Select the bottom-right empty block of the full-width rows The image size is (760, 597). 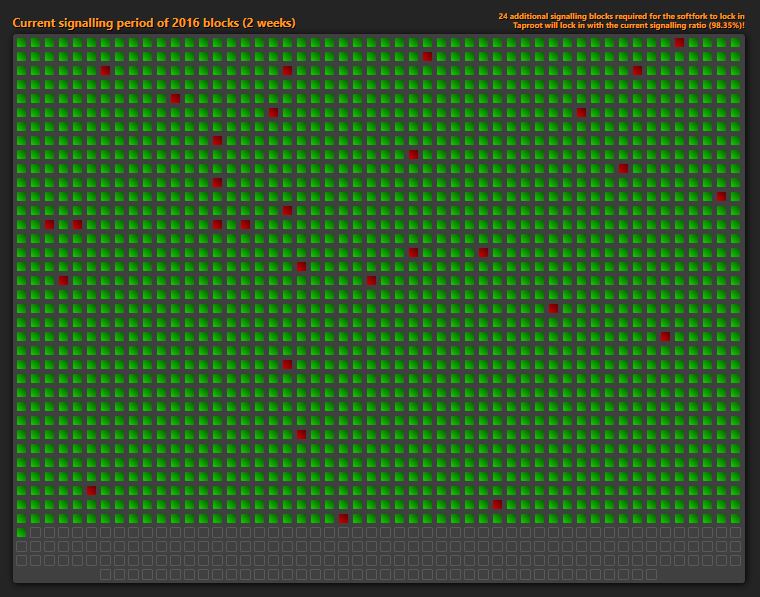(735, 561)
